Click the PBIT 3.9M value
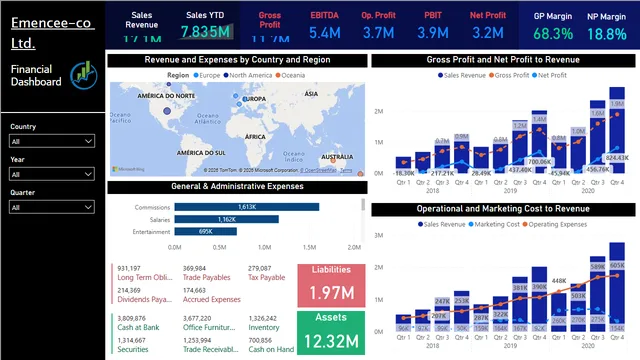 433,33
